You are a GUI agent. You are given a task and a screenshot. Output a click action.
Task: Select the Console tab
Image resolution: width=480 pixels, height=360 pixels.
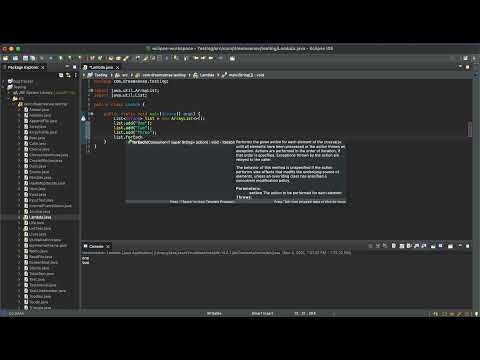96,246
